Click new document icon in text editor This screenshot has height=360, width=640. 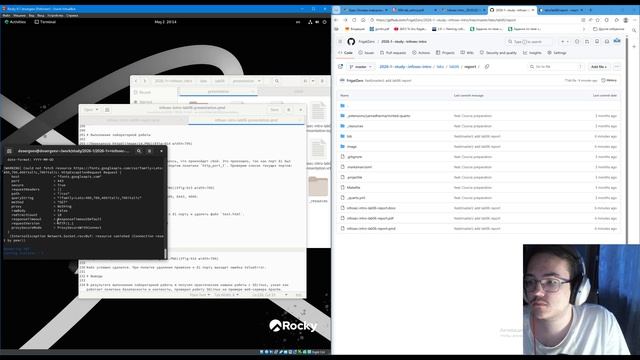coord(107,109)
